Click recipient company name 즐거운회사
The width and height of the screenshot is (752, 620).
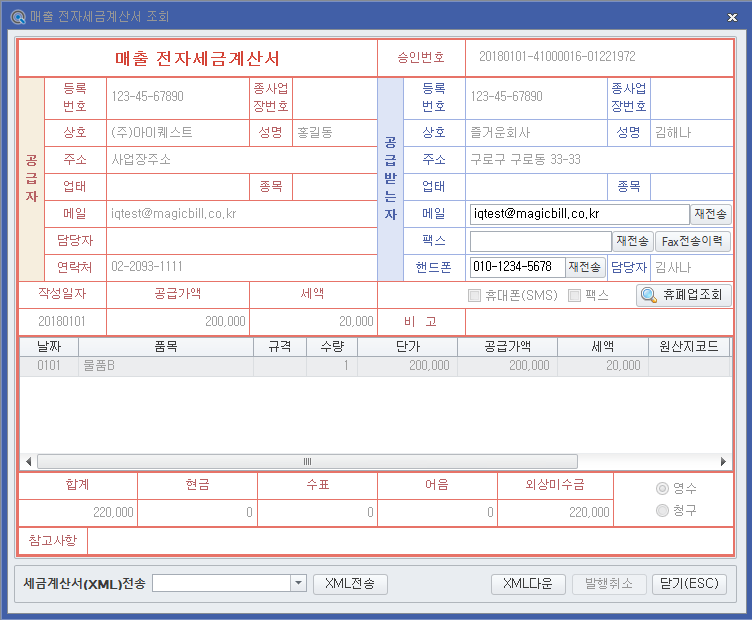(500, 133)
